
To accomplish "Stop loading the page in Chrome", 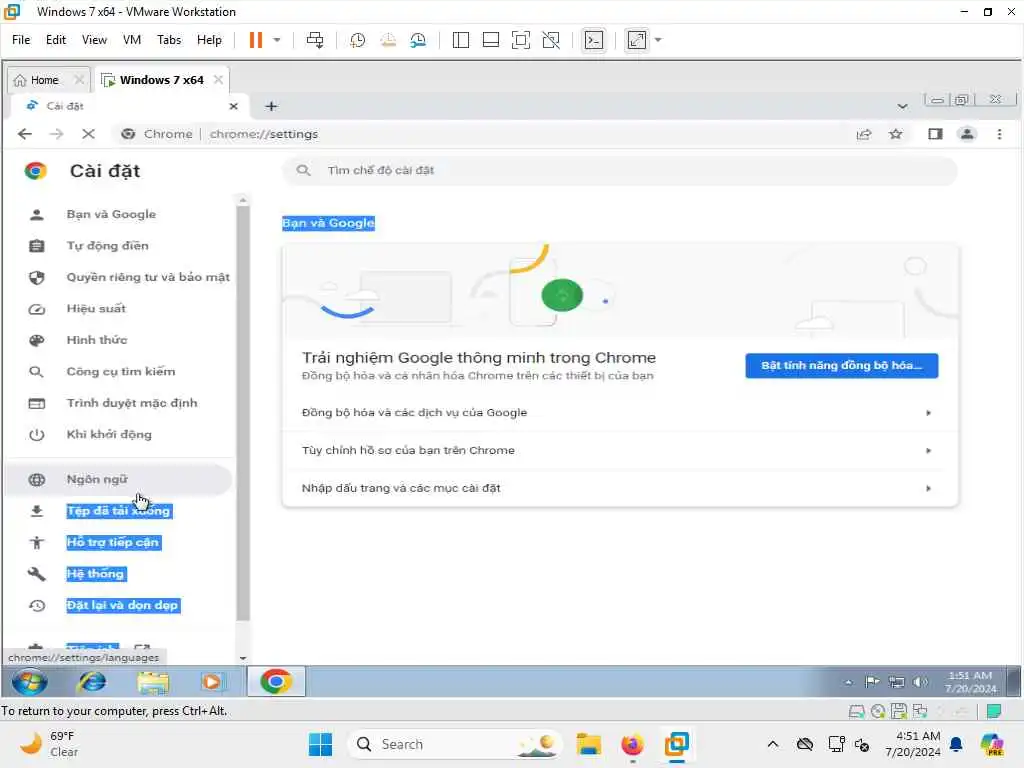I will 88,134.
